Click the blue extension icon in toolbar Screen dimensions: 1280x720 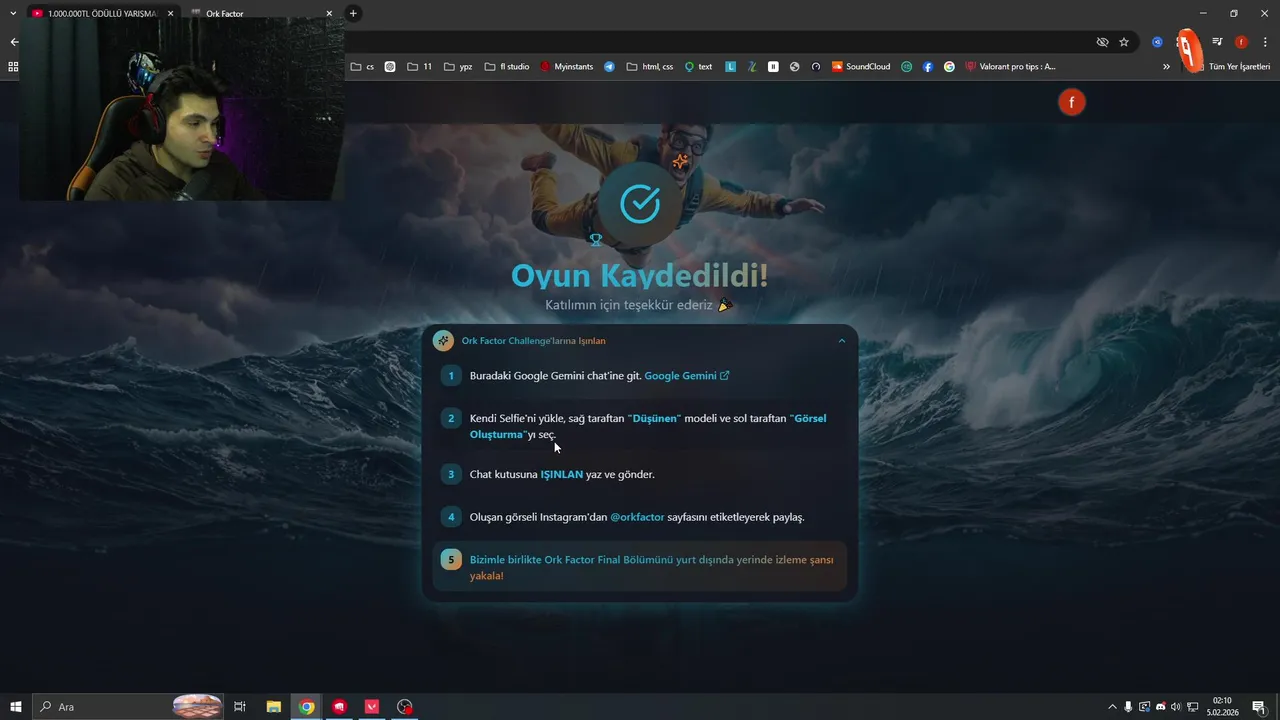[x=1157, y=42]
